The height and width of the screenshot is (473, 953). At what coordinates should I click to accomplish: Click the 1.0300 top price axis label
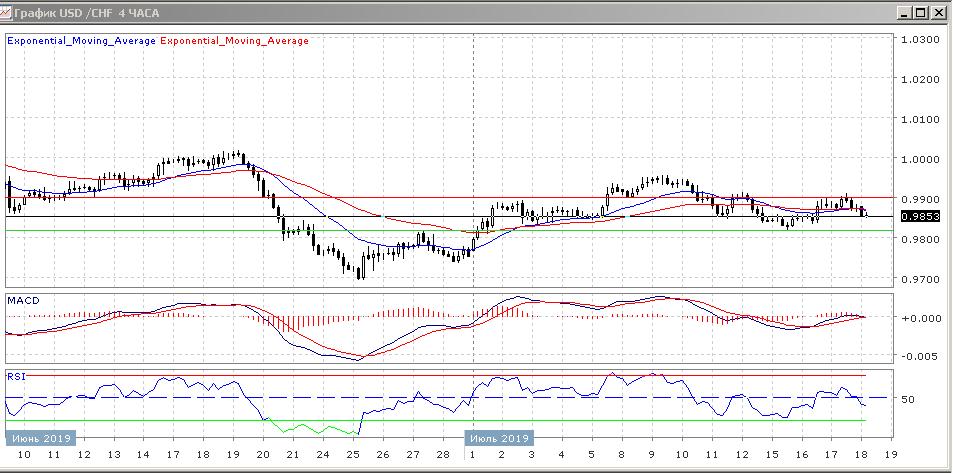[920, 39]
